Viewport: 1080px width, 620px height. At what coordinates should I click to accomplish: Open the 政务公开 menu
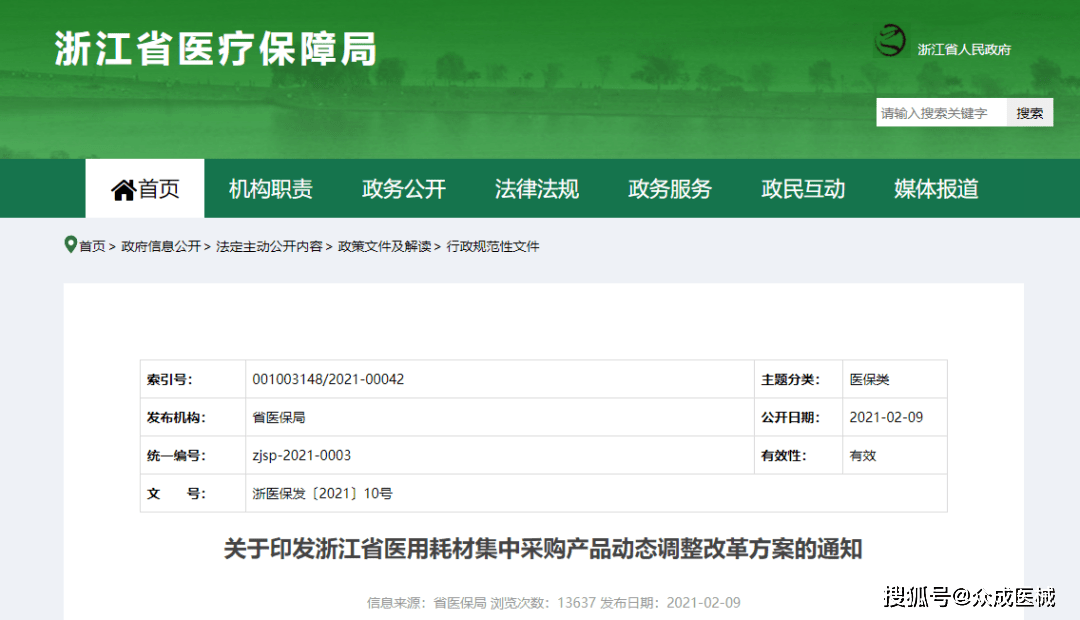(404, 189)
